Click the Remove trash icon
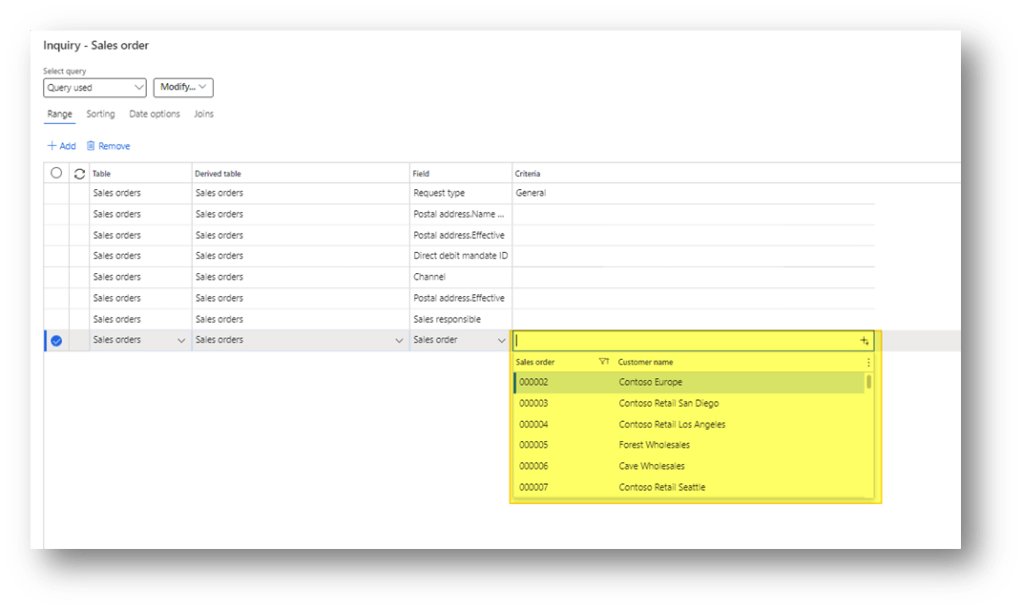1023x611 pixels. click(x=91, y=146)
